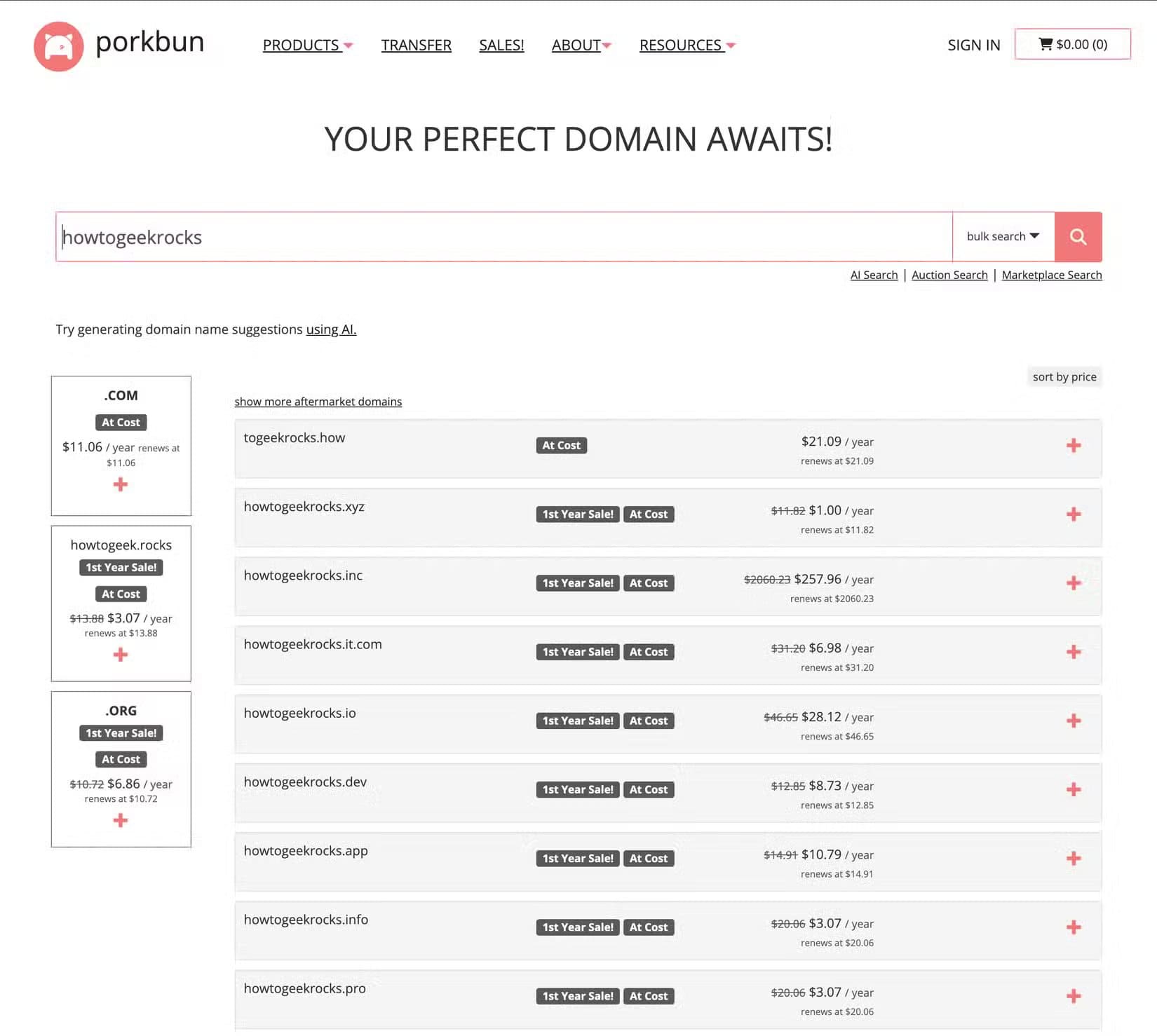Viewport: 1157px width, 1036px height.
Task: Select the howtogeekrocks.info domain name
Action: click(306, 920)
